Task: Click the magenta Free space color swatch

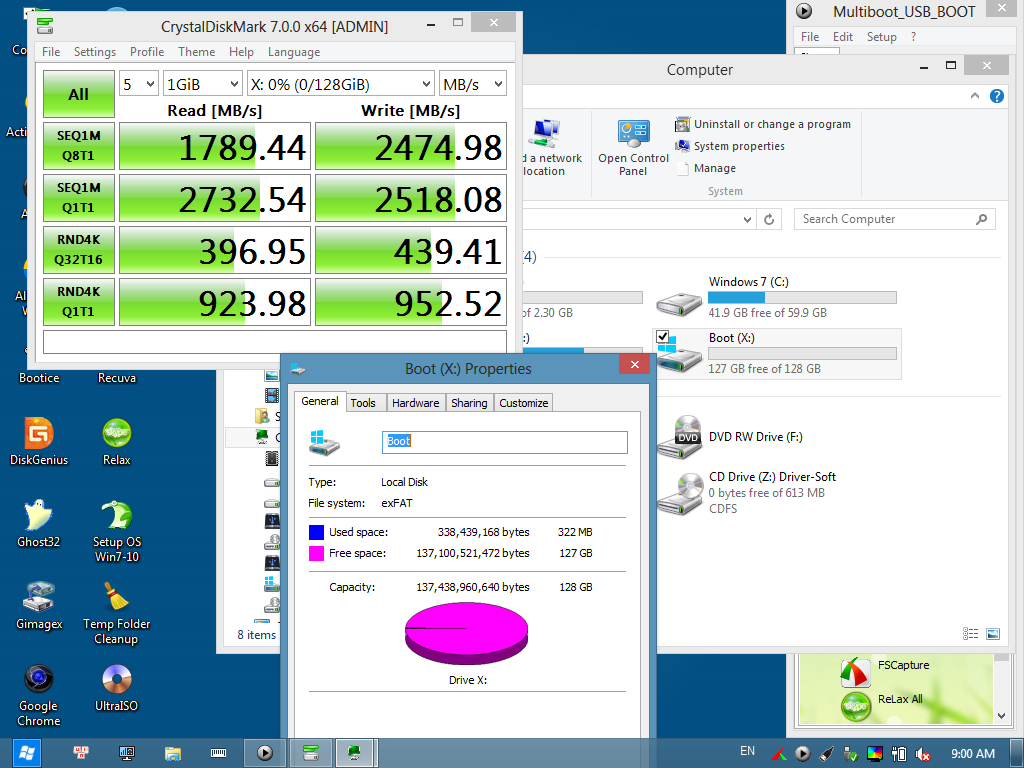Action: pyautogui.click(x=316, y=554)
